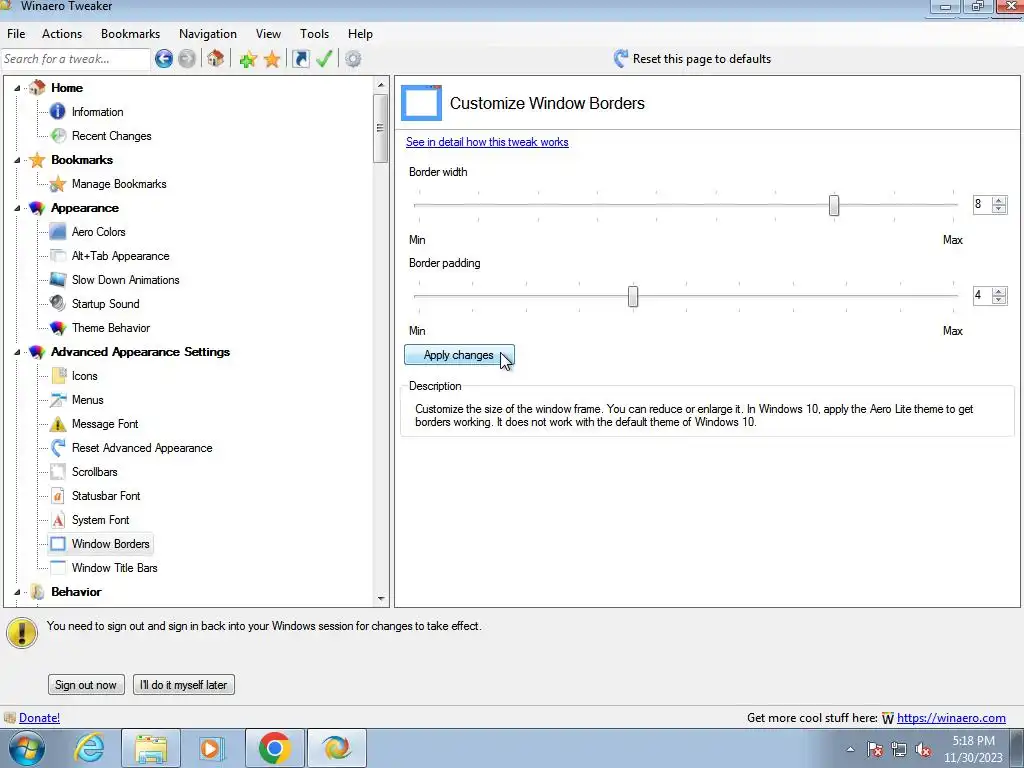Go to the home page toolbar icon
Screen dimensions: 1024x768
[216, 59]
